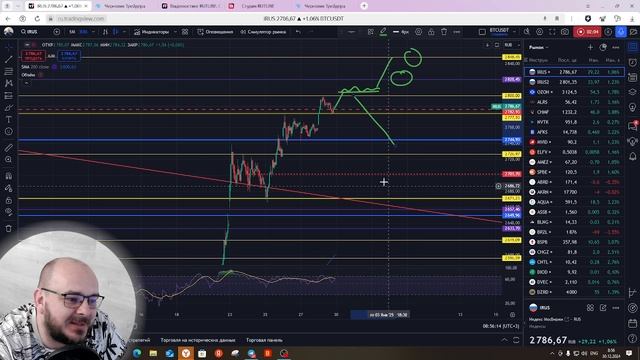Delete the selected drawing in the floating toolbar

pyautogui.click(x=444, y=32)
